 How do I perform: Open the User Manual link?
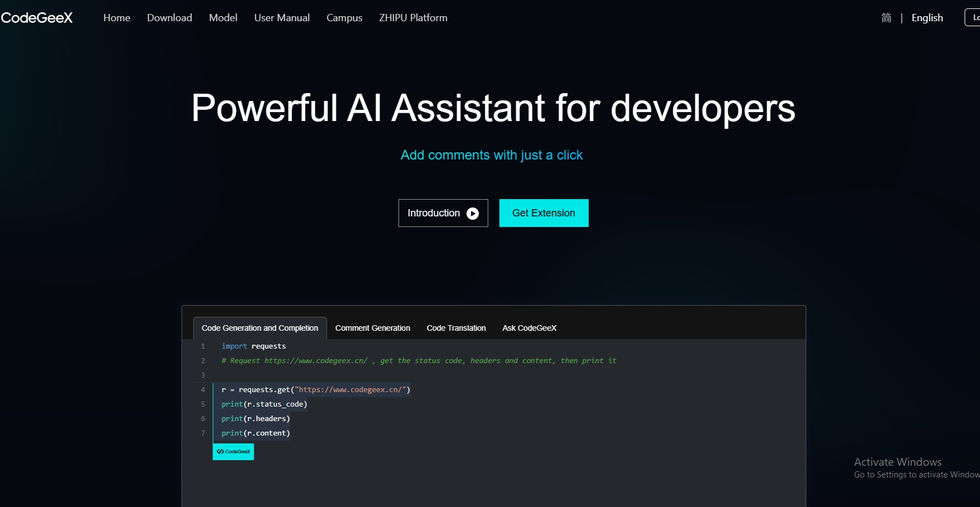point(282,18)
